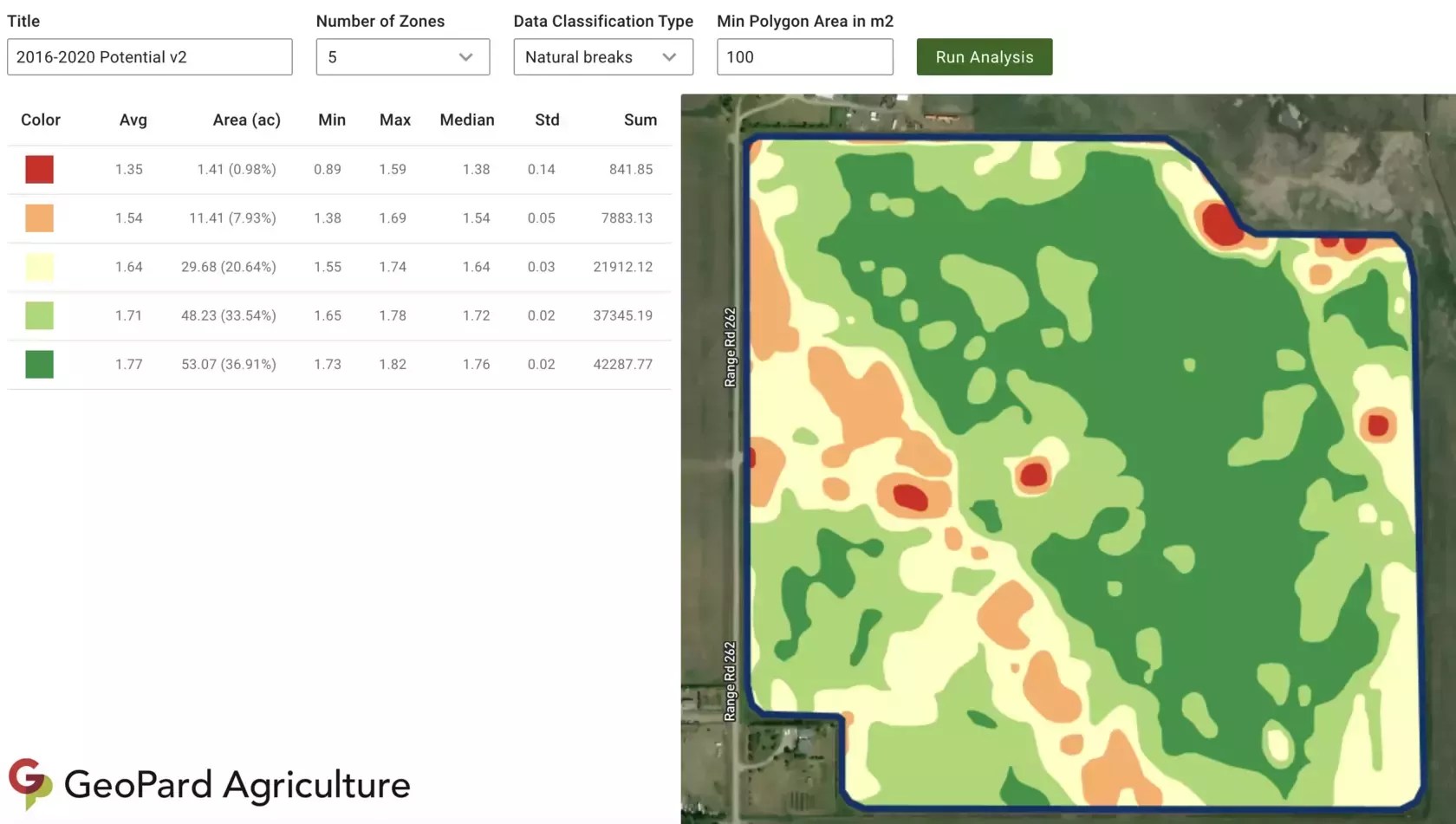Select the Title input showing 2016-2020 Potential v2

pyautogui.click(x=149, y=57)
